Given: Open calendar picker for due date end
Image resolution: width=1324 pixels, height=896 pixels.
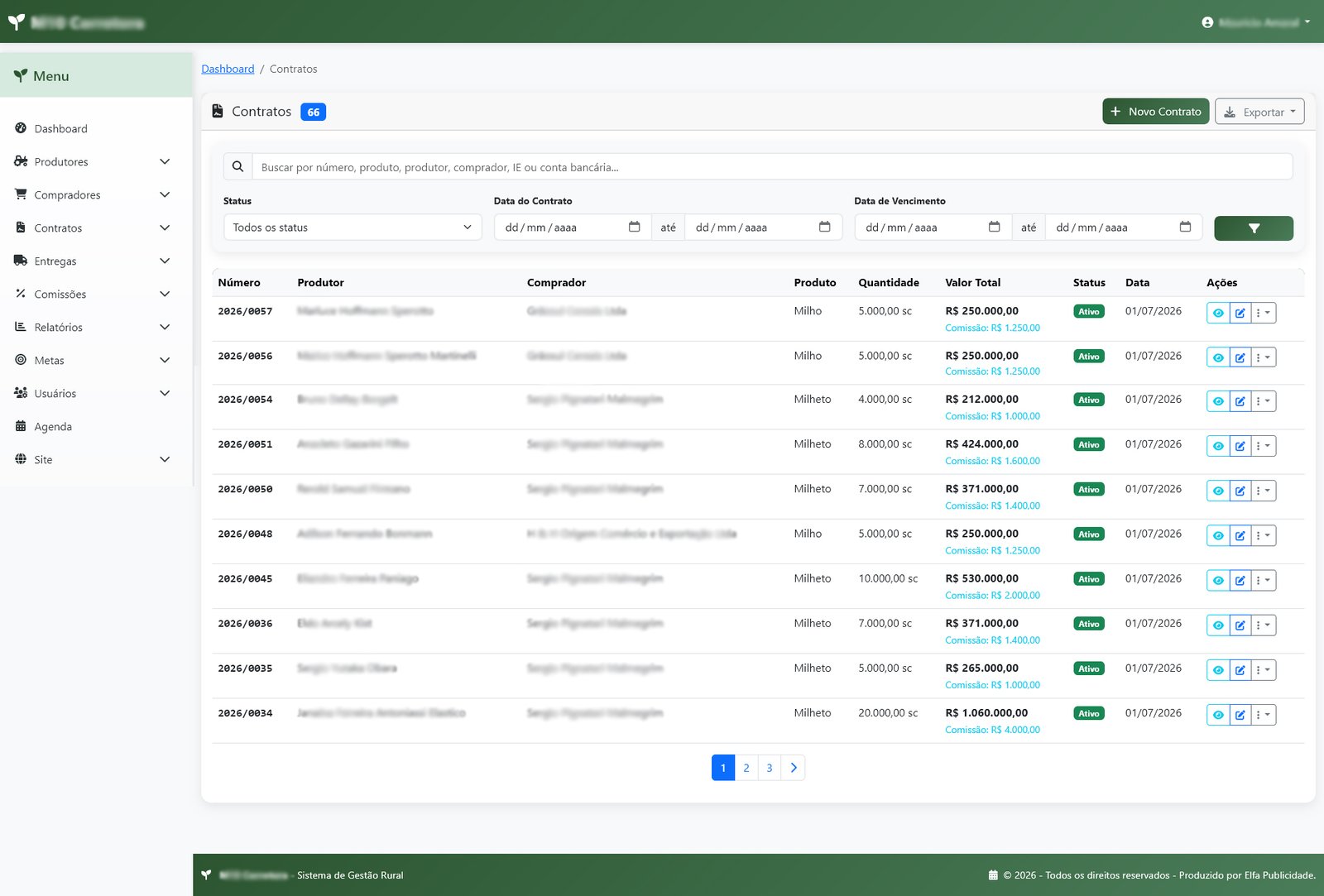Looking at the screenshot, I should coord(1186,227).
